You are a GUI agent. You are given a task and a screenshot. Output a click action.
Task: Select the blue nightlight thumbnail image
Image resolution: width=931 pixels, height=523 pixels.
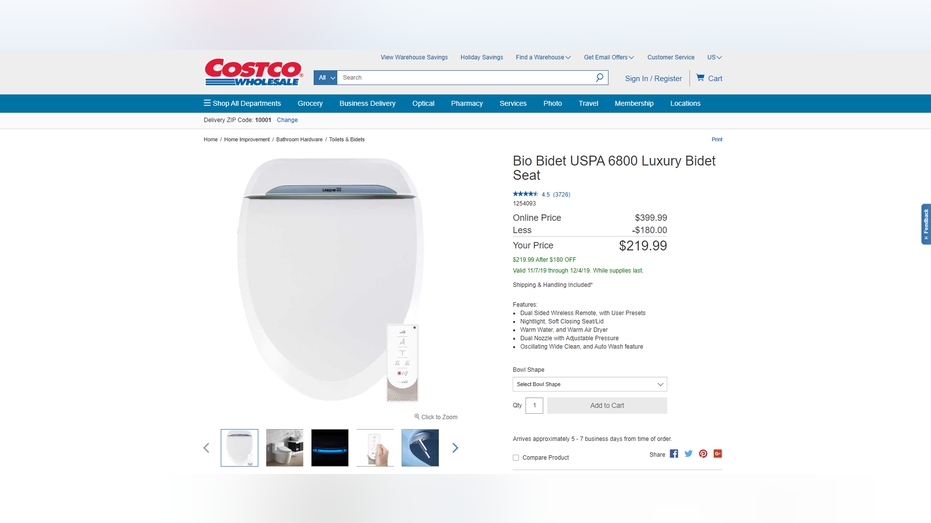(330, 448)
